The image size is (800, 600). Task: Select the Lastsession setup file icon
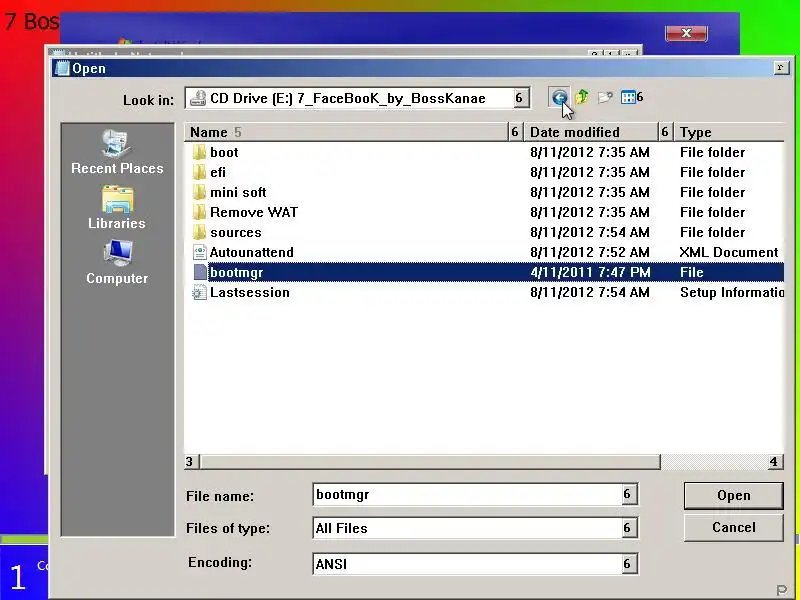coord(199,292)
